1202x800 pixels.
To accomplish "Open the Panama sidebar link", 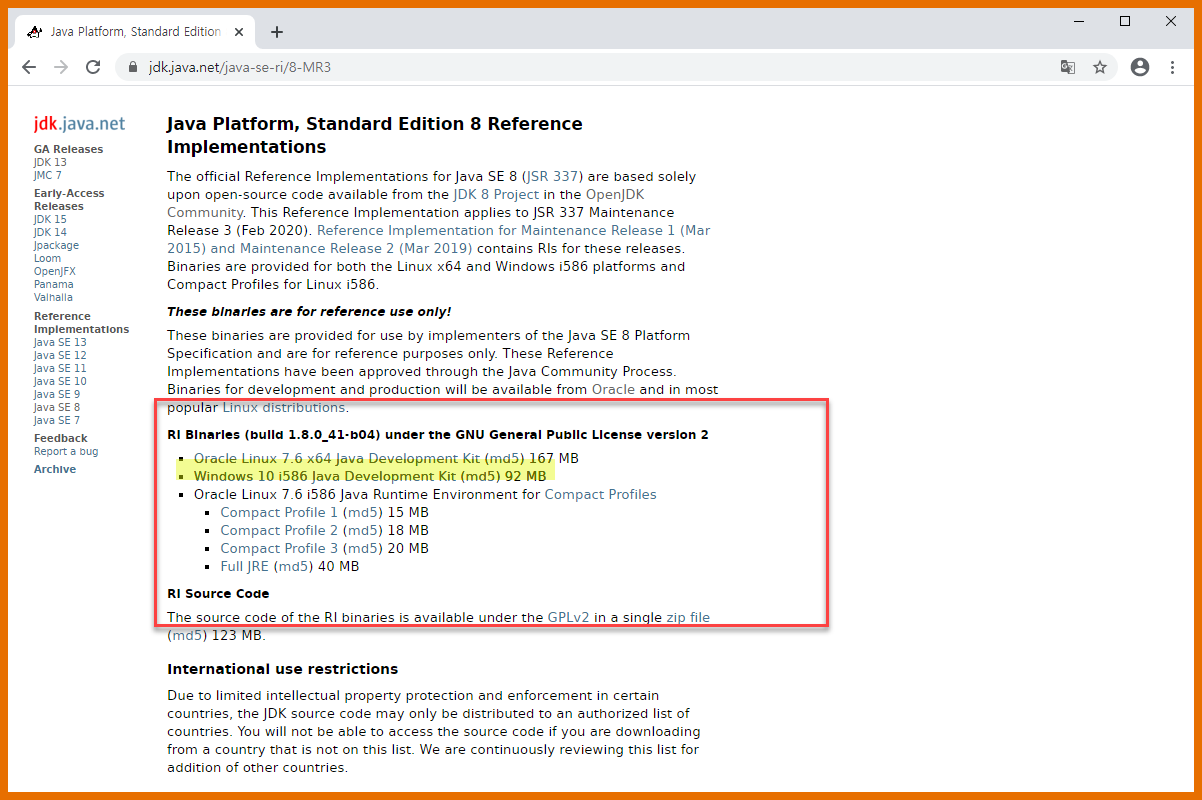I will pyautogui.click(x=53, y=284).
